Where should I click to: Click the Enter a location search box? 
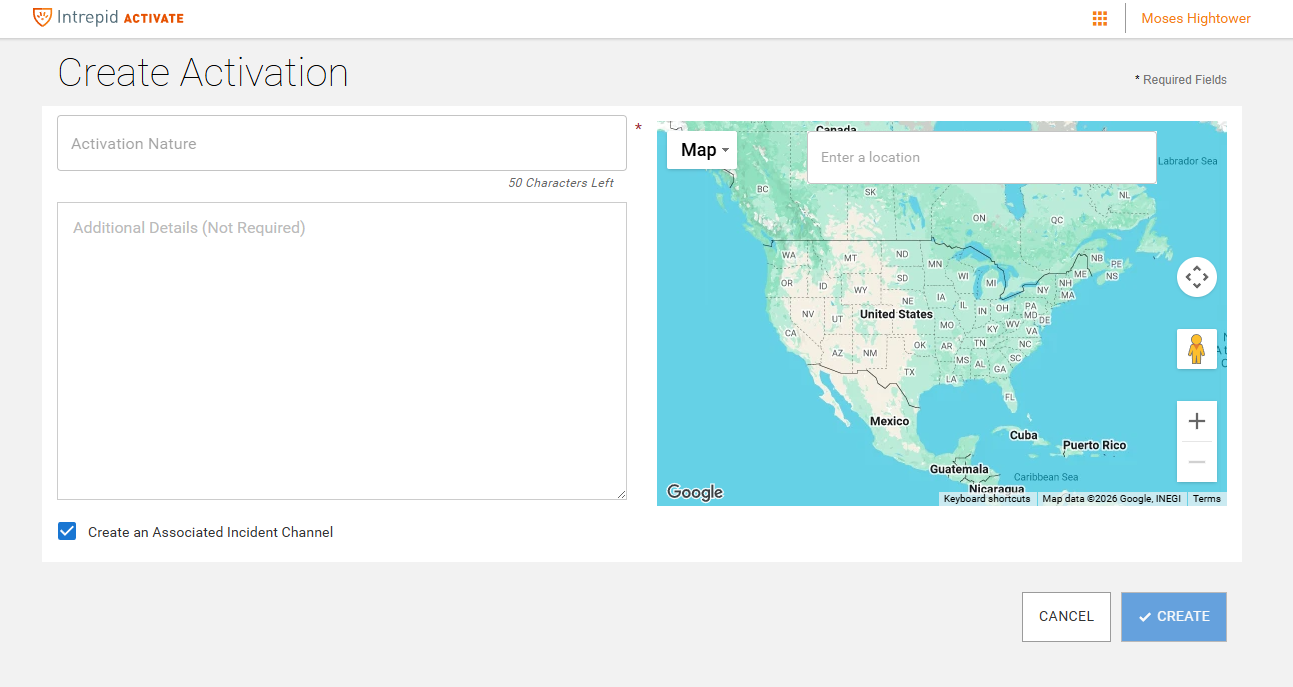pos(982,157)
